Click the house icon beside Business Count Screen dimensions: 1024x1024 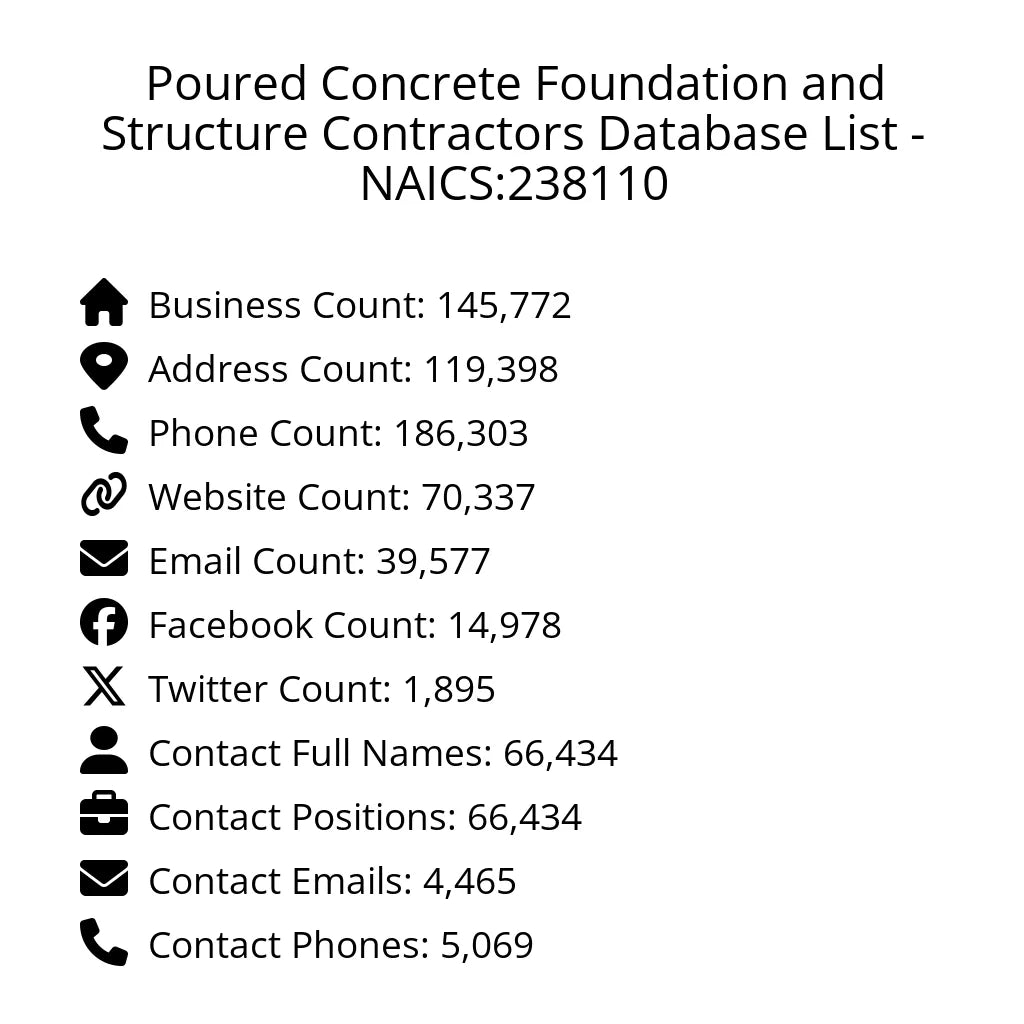pos(104,303)
